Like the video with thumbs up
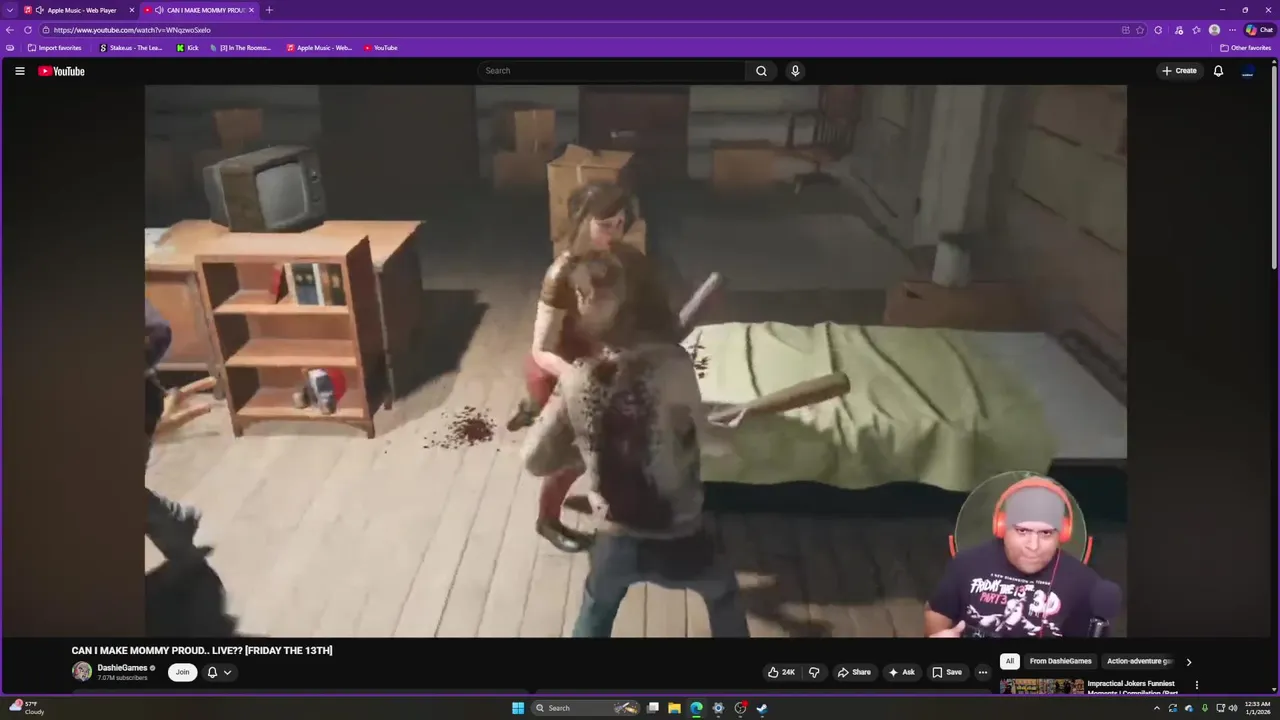 [781, 672]
